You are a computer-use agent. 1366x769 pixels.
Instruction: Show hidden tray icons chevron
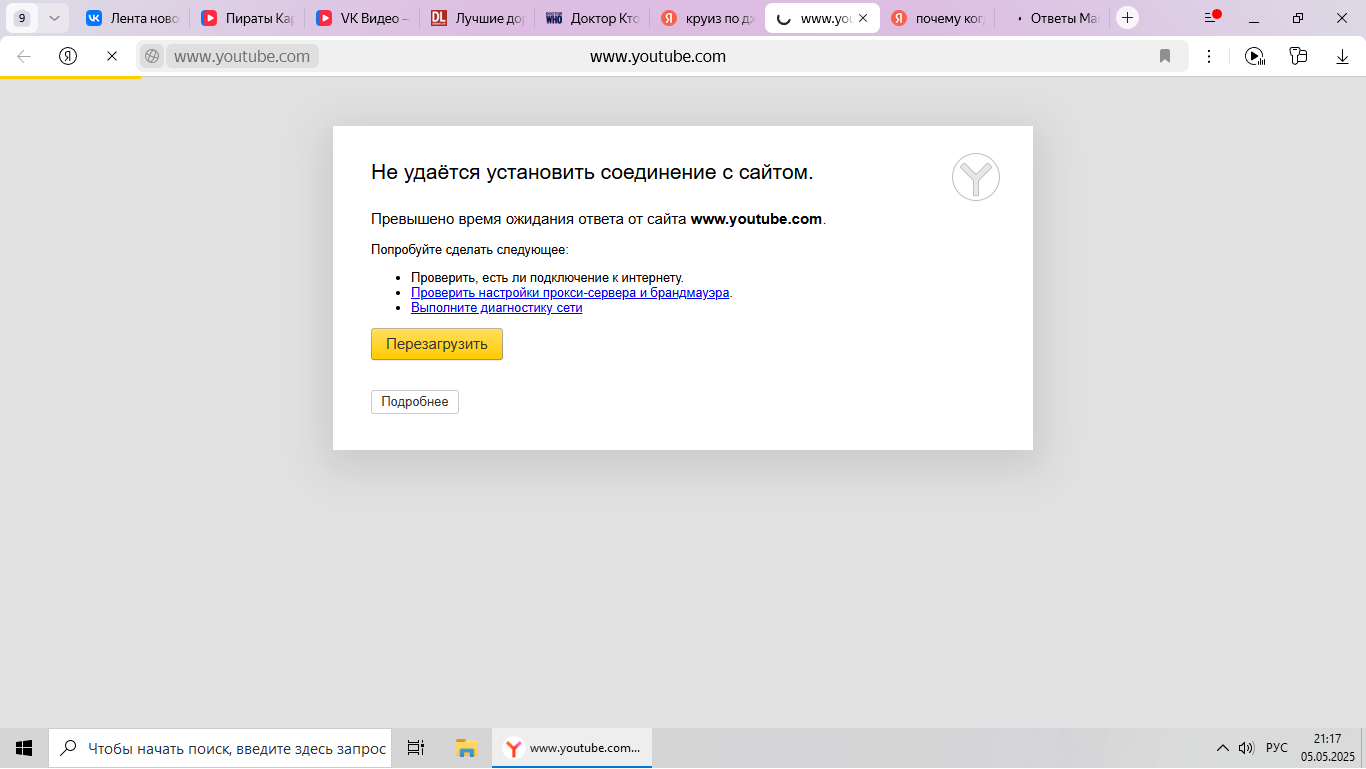pos(1222,748)
